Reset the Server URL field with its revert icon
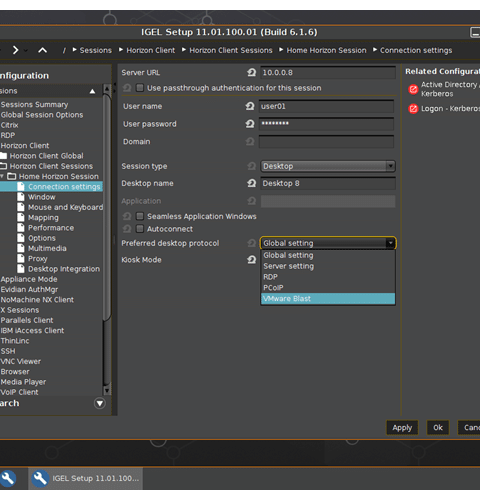Viewport: 480px width, 495px height. coord(252,72)
